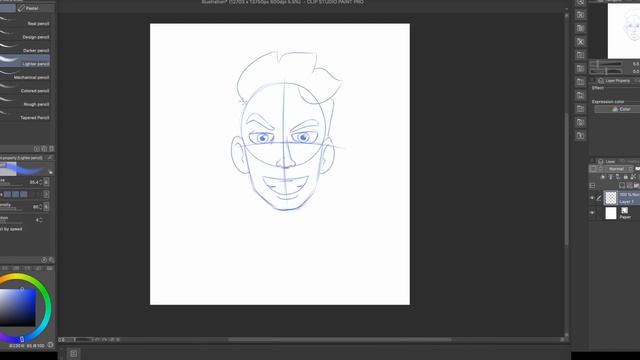640x360 pixels.
Task: Click the icon below the canvas scrollbar
Action: click(x=73, y=353)
